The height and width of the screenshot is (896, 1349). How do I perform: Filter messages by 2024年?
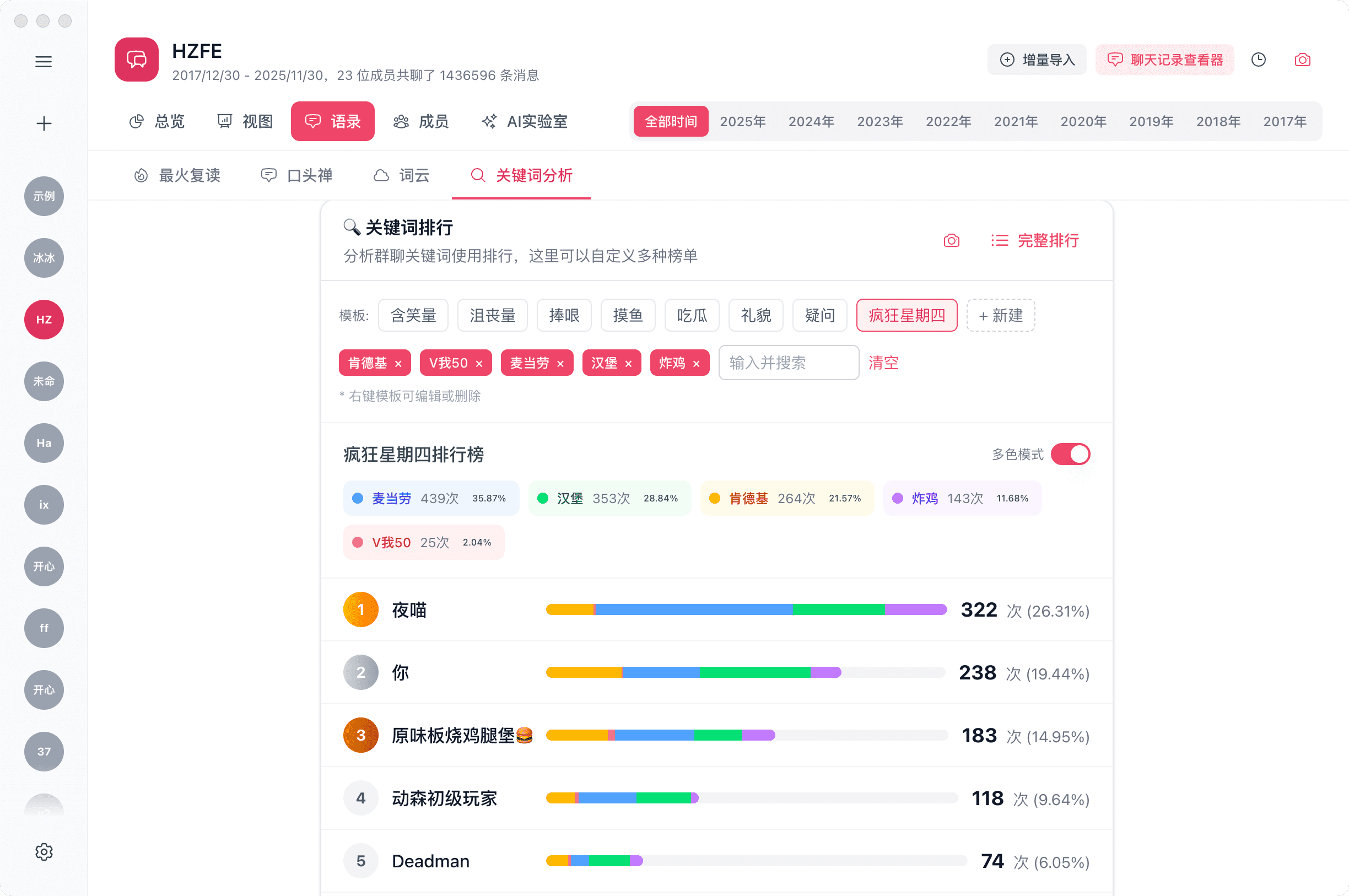[811, 121]
